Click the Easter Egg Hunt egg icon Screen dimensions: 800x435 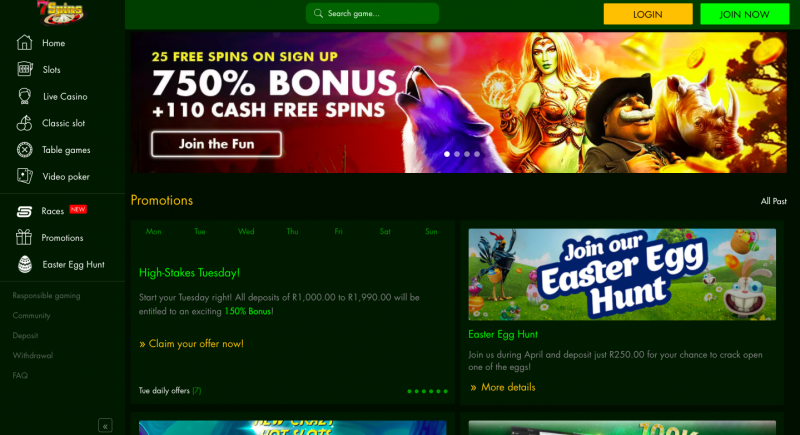pyautogui.click(x=24, y=264)
